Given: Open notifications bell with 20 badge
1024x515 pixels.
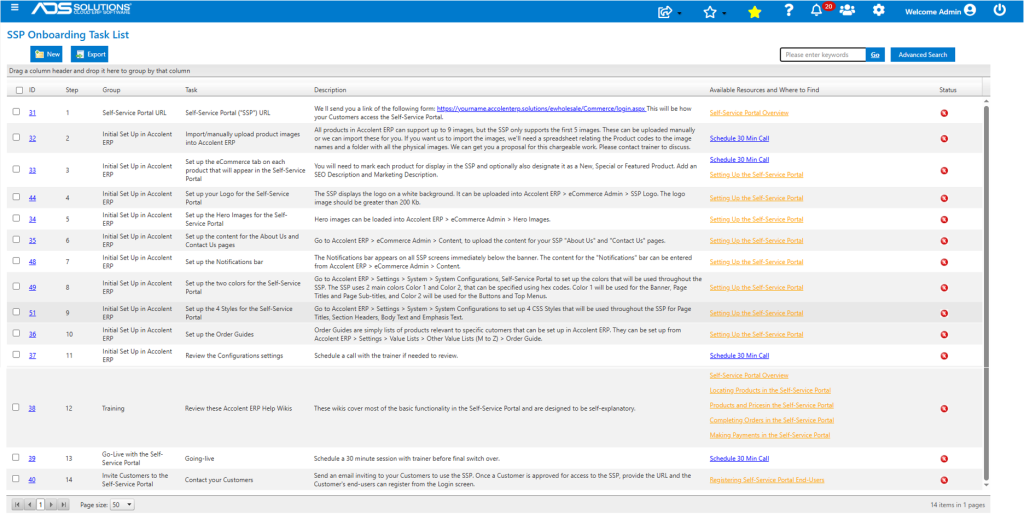Looking at the screenshot, I should pyautogui.click(x=816, y=10).
